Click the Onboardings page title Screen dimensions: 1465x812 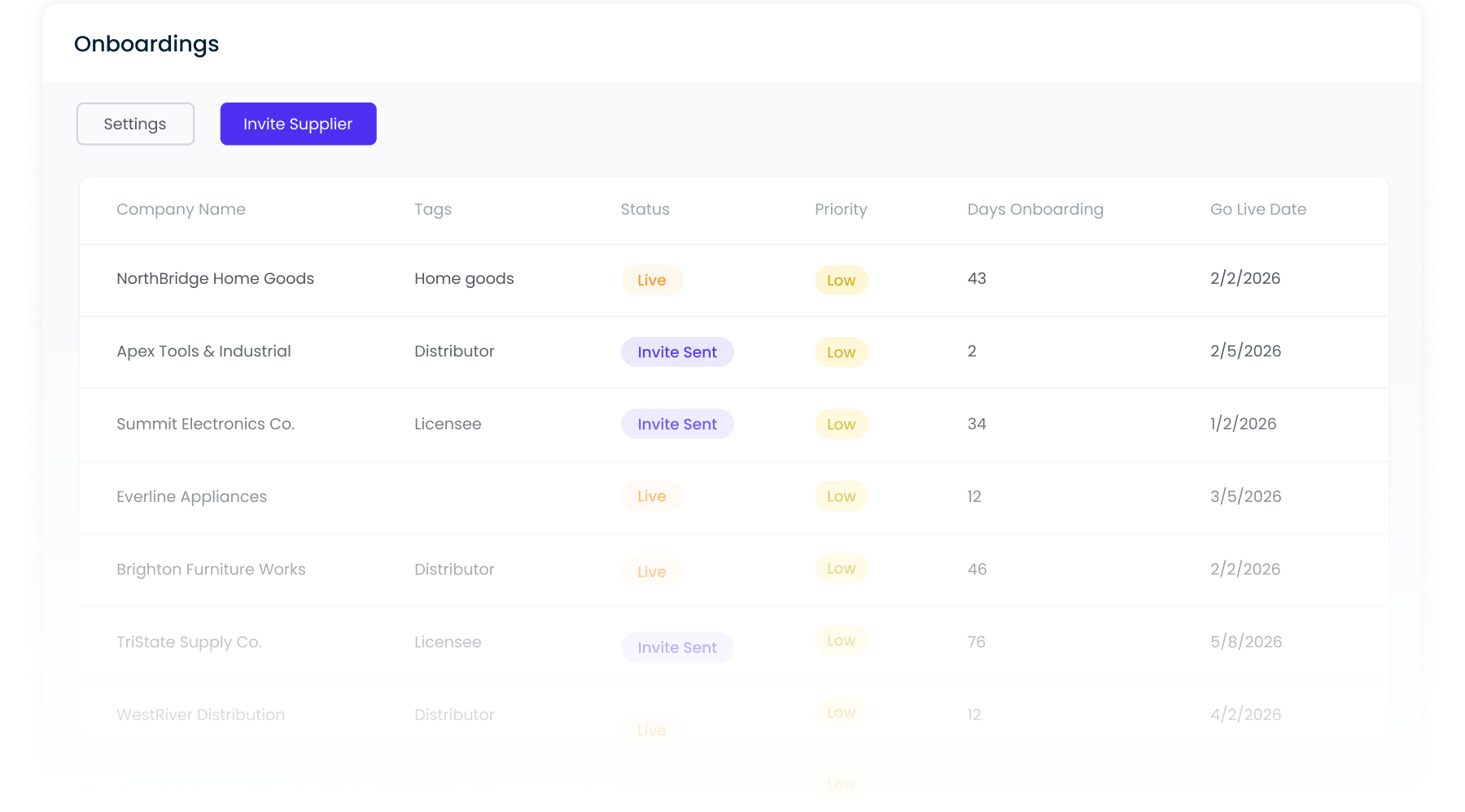(x=146, y=44)
